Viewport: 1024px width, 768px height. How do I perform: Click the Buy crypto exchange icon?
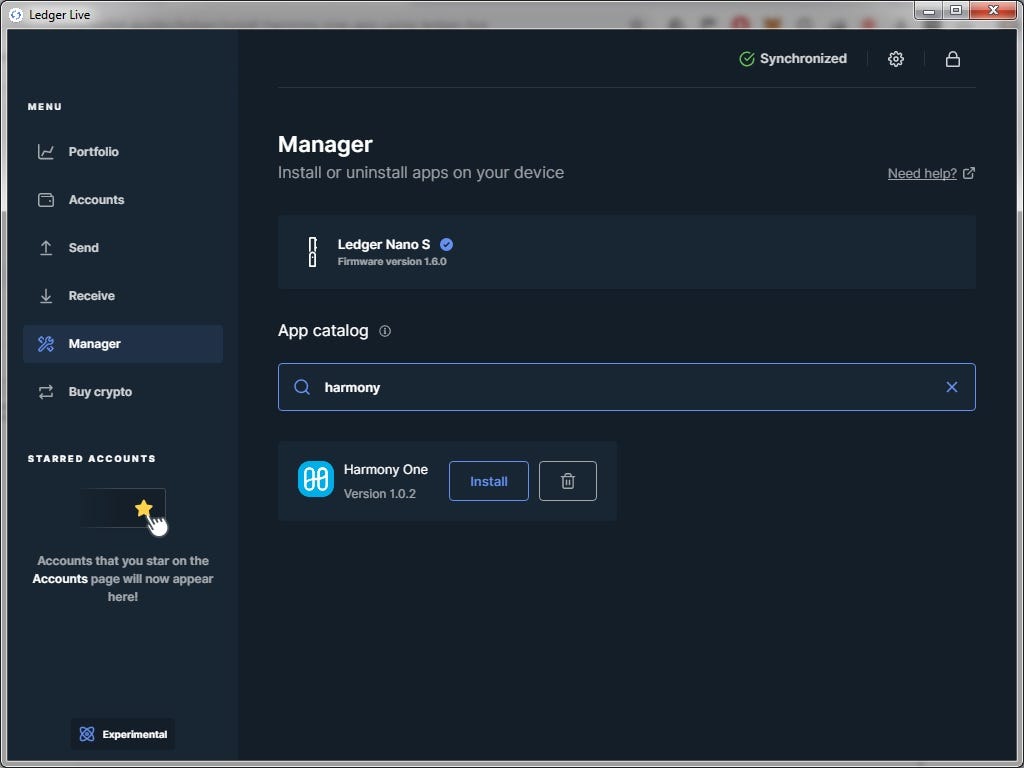coord(46,392)
